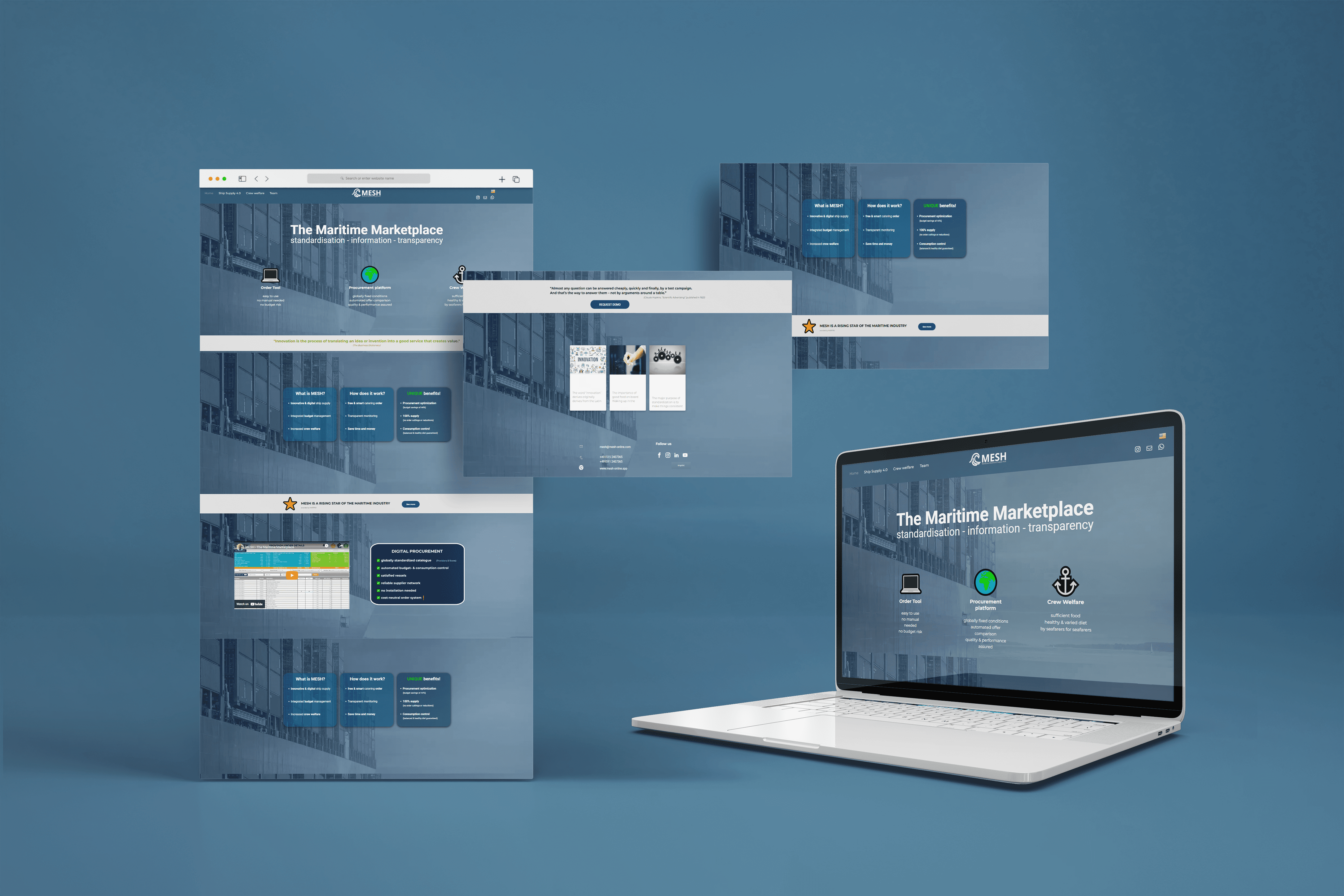Open Team in the browser window's menu
This screenshot has width=1344, height=896.
(x=274, y=193)
